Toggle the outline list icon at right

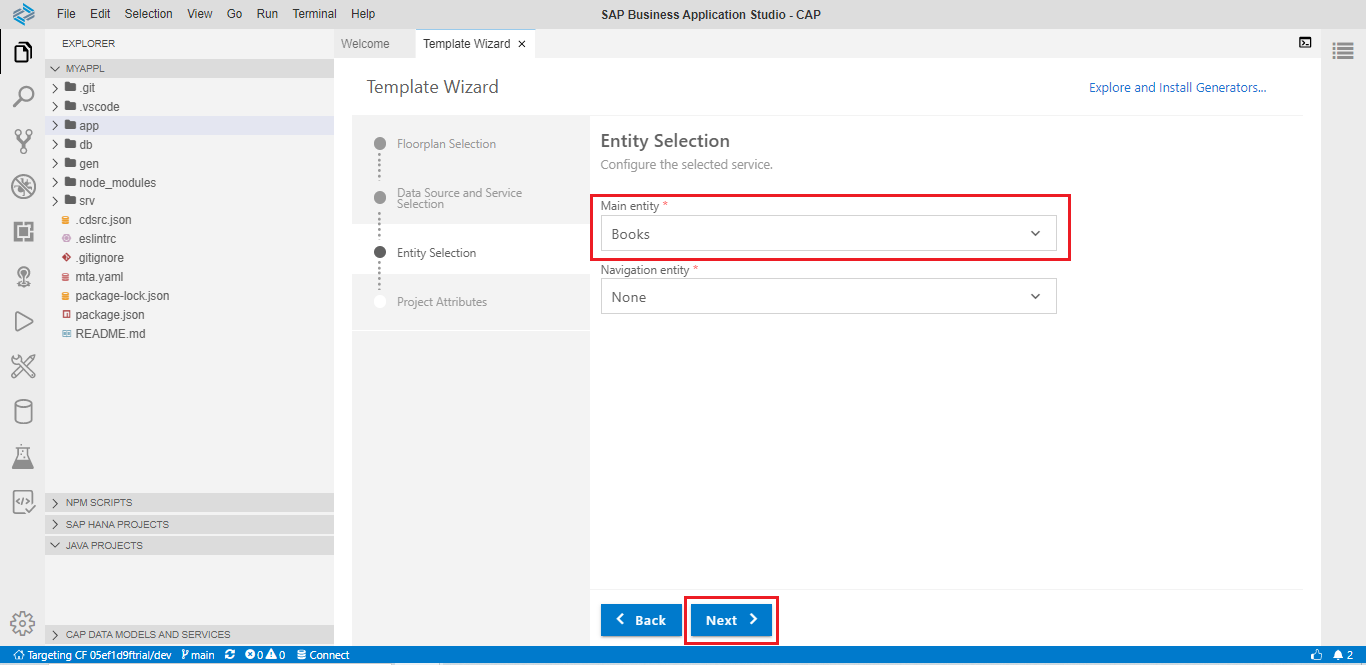(x=1343, y=51)
